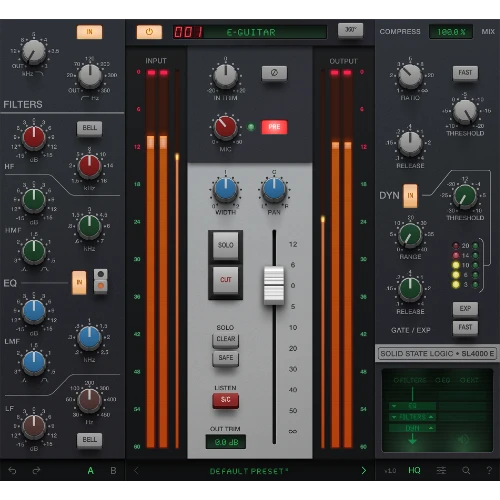Click the red 001 channel number display

(x=188, y=32)
